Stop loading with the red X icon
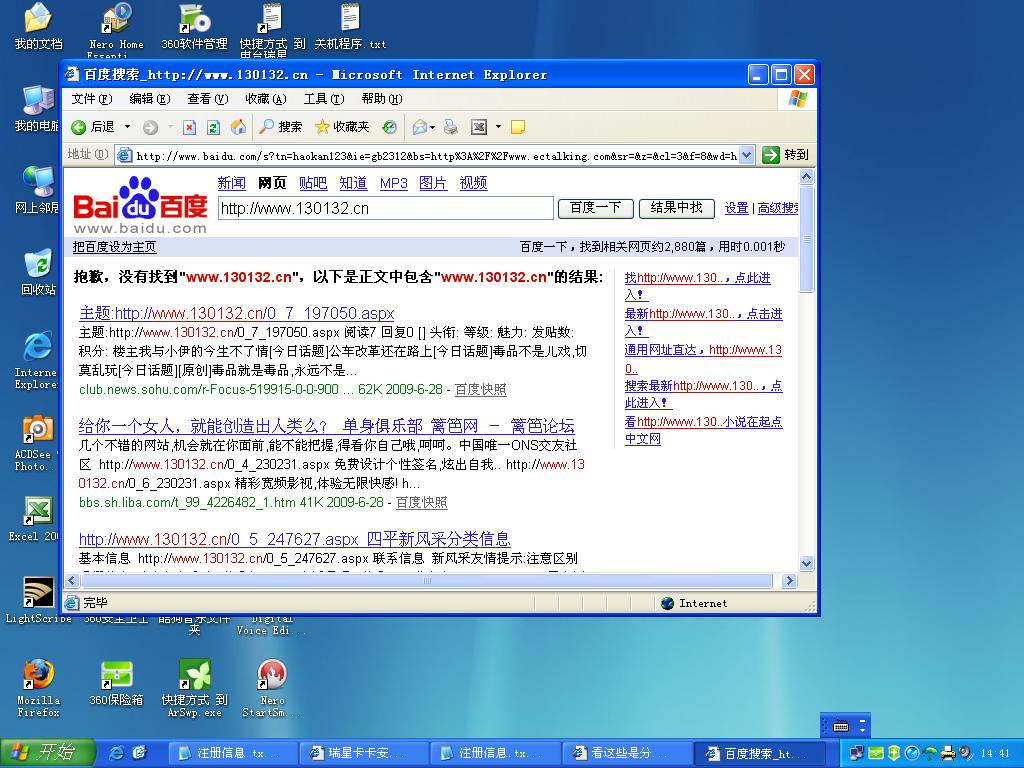Screen dimensions: 1024x768 (189, 127)
